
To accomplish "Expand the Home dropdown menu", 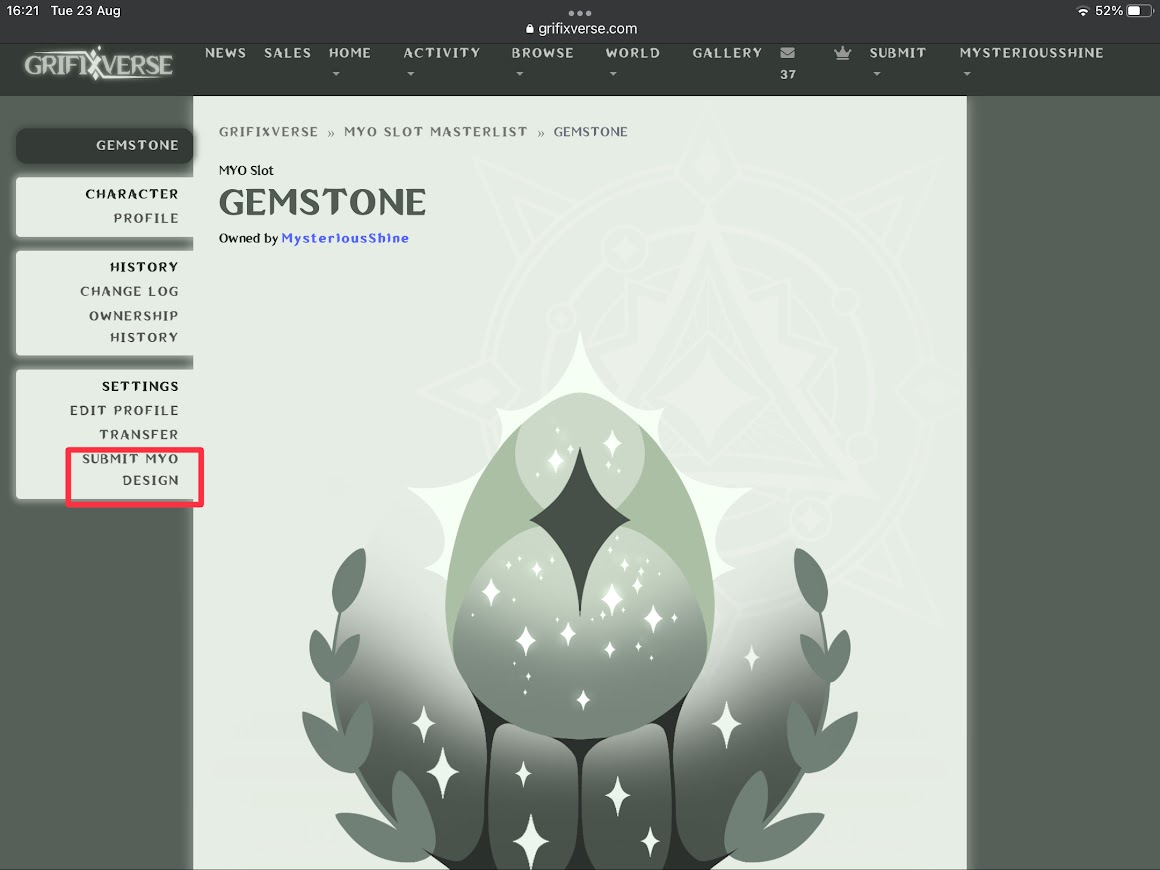I will tap(349, 61).
